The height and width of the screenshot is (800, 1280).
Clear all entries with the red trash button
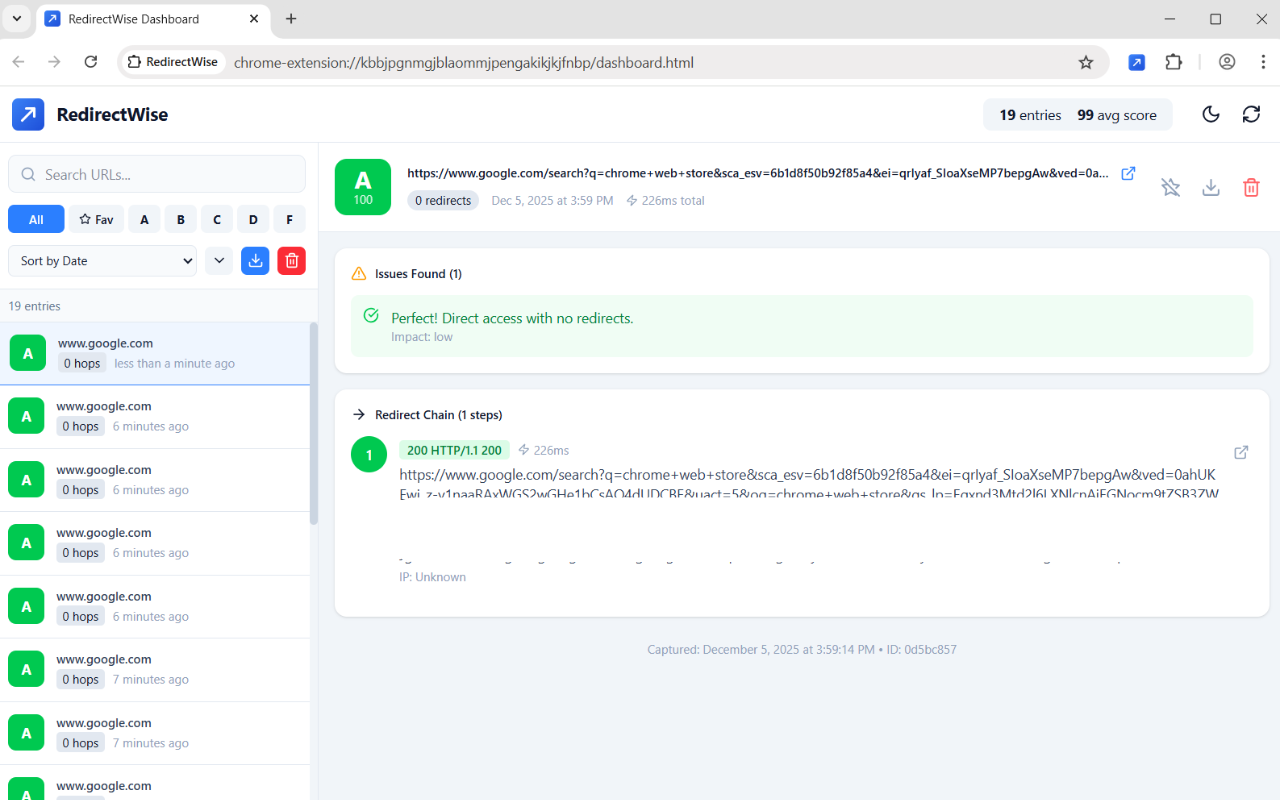[291, 261]
